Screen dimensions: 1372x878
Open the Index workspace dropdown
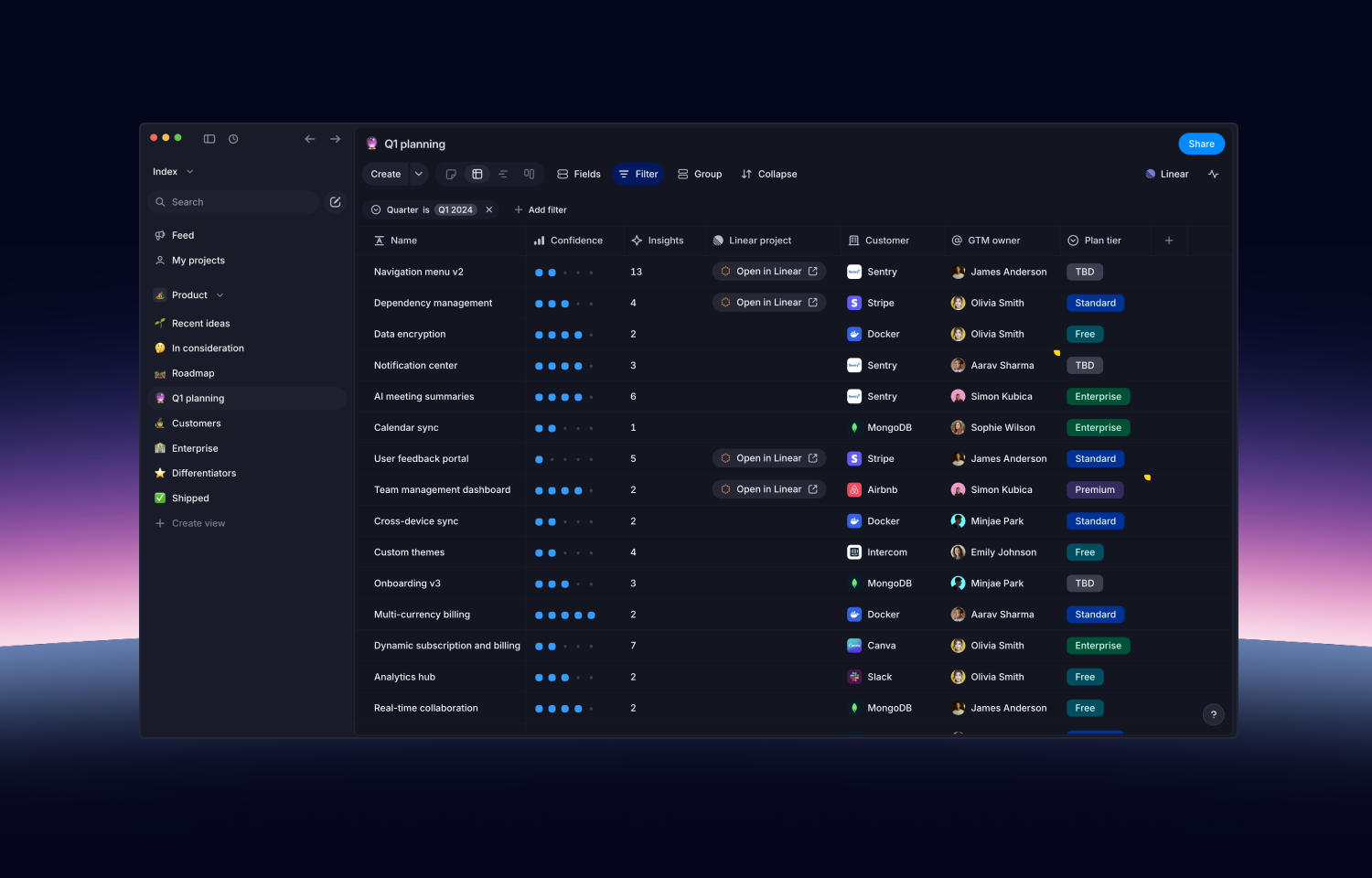click(173, 172)
